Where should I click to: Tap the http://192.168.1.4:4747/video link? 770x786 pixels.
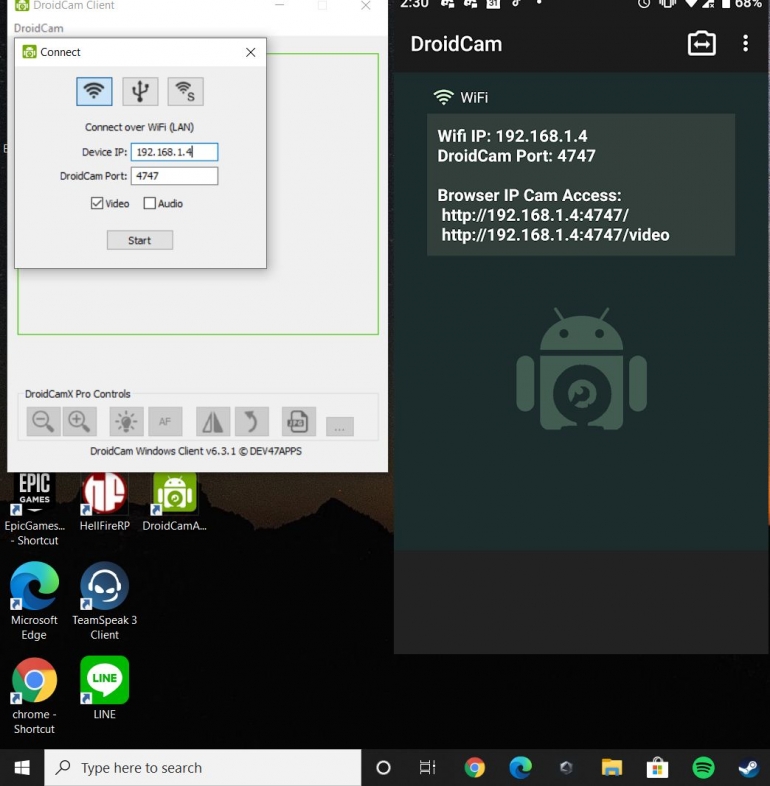555,235
